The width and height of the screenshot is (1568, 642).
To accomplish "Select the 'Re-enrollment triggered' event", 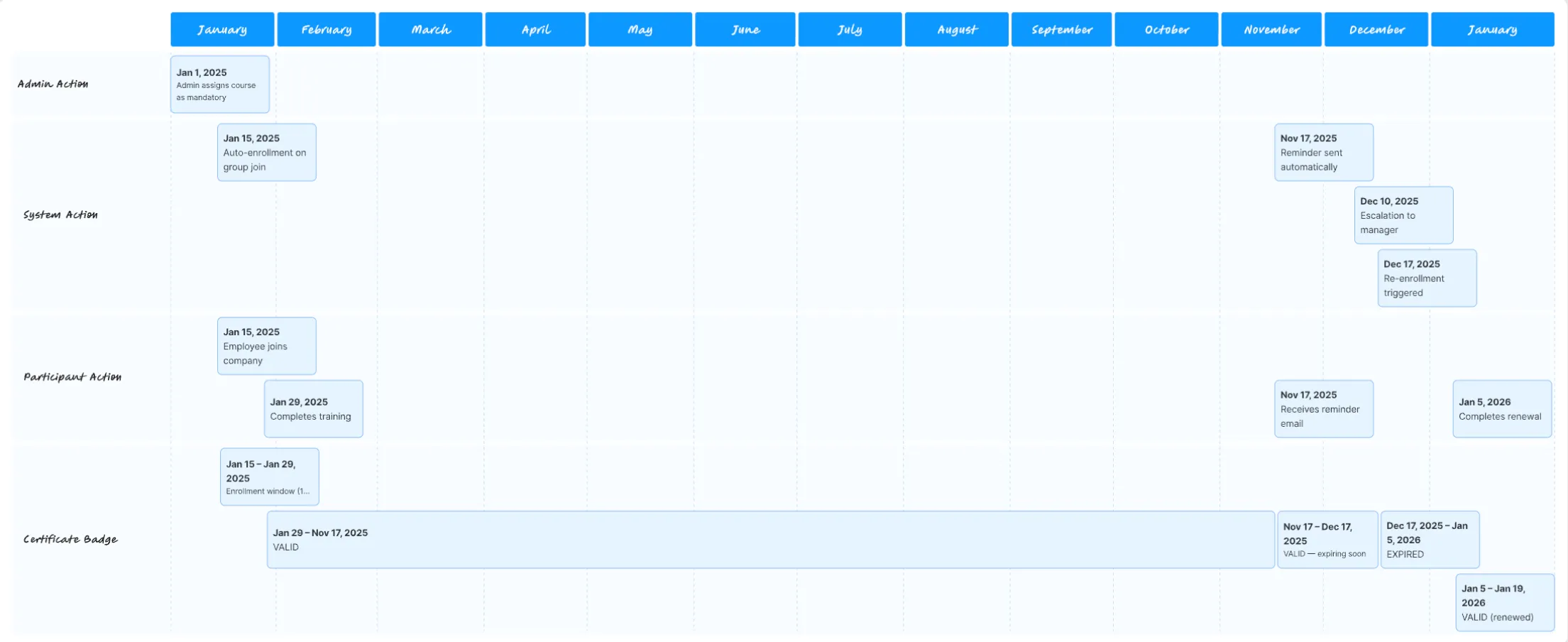I will pos(1427,278).
